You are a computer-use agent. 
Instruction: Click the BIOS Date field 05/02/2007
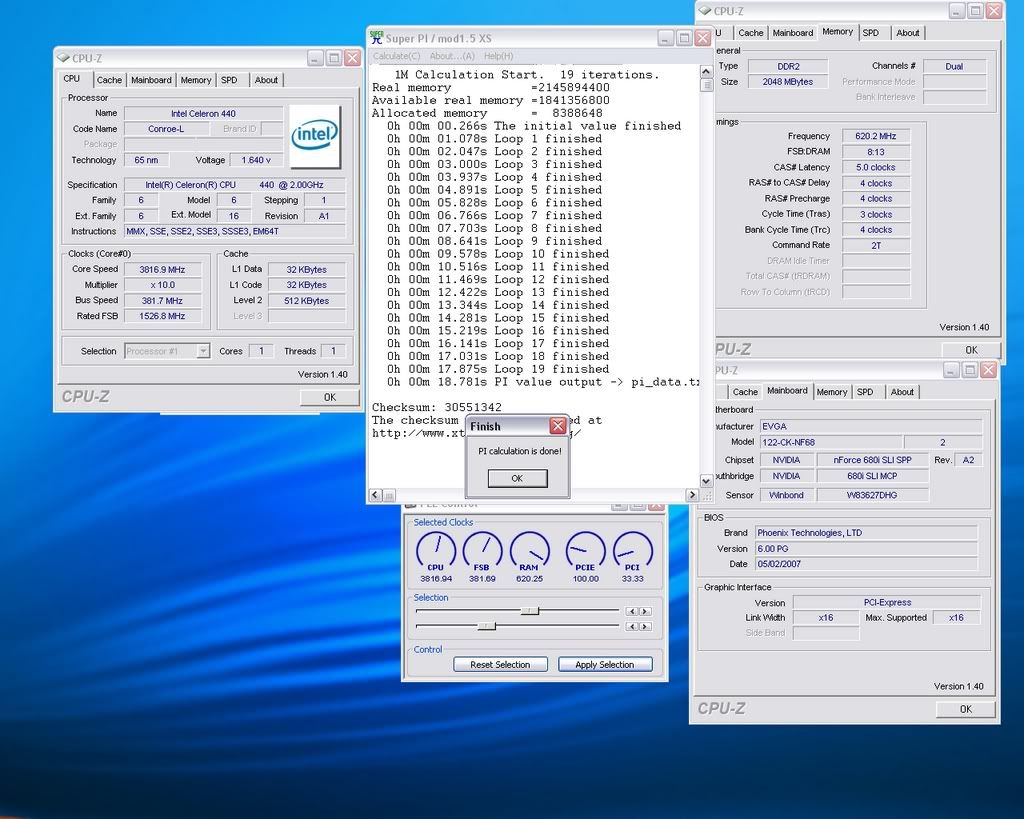[866, 564]
